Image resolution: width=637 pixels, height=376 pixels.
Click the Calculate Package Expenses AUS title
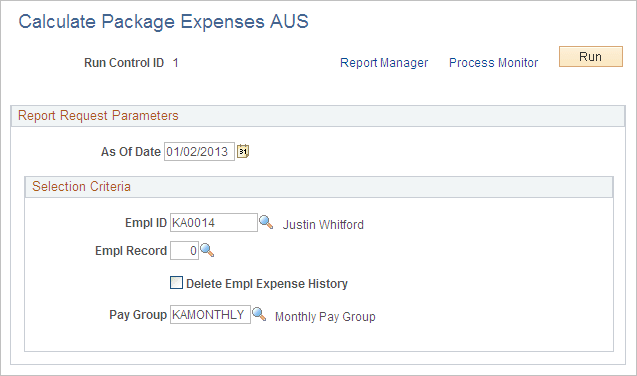pyautogui.click(x=163, y=22)
